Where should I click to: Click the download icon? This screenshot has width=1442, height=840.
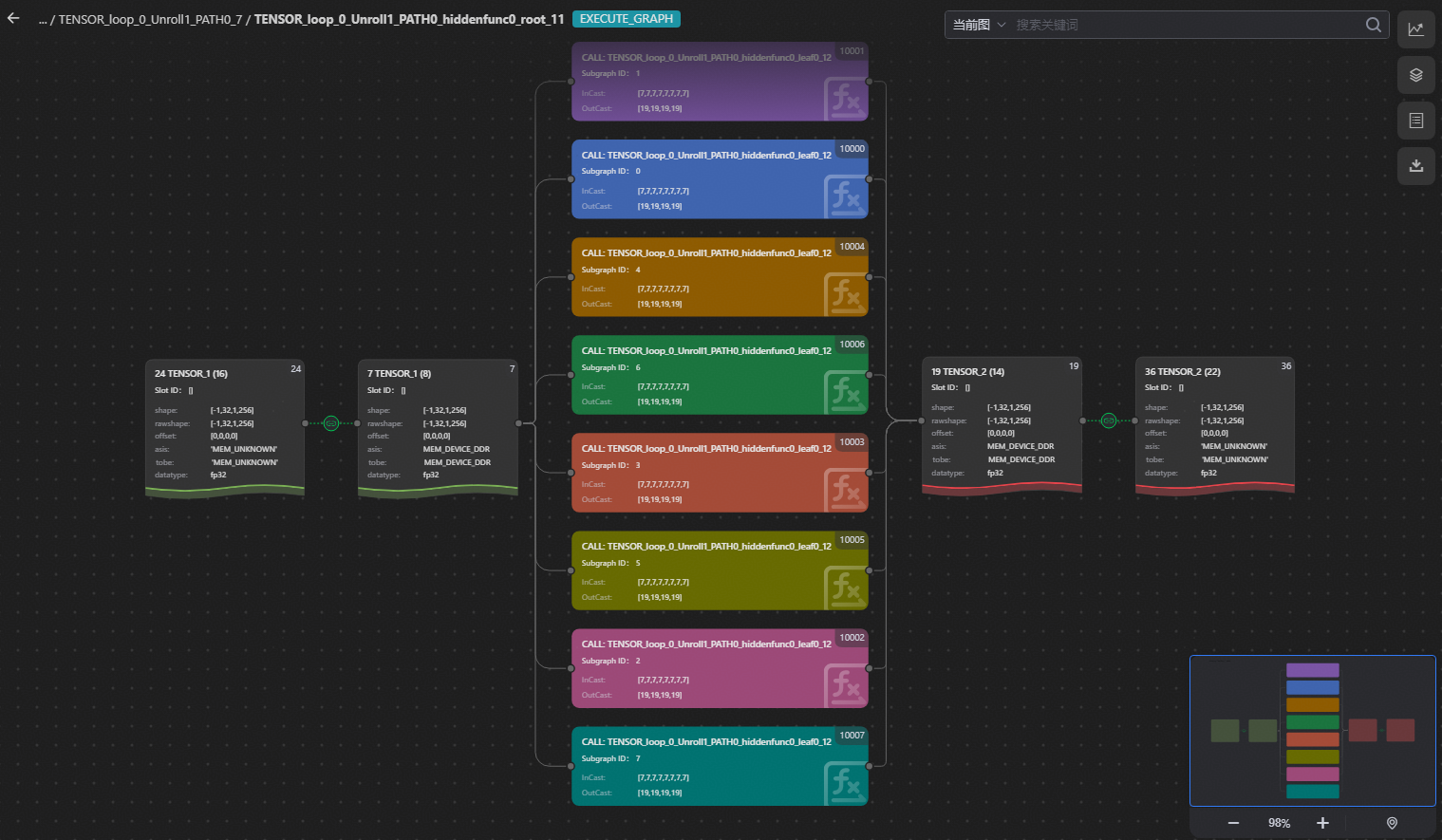(1415, 165)
